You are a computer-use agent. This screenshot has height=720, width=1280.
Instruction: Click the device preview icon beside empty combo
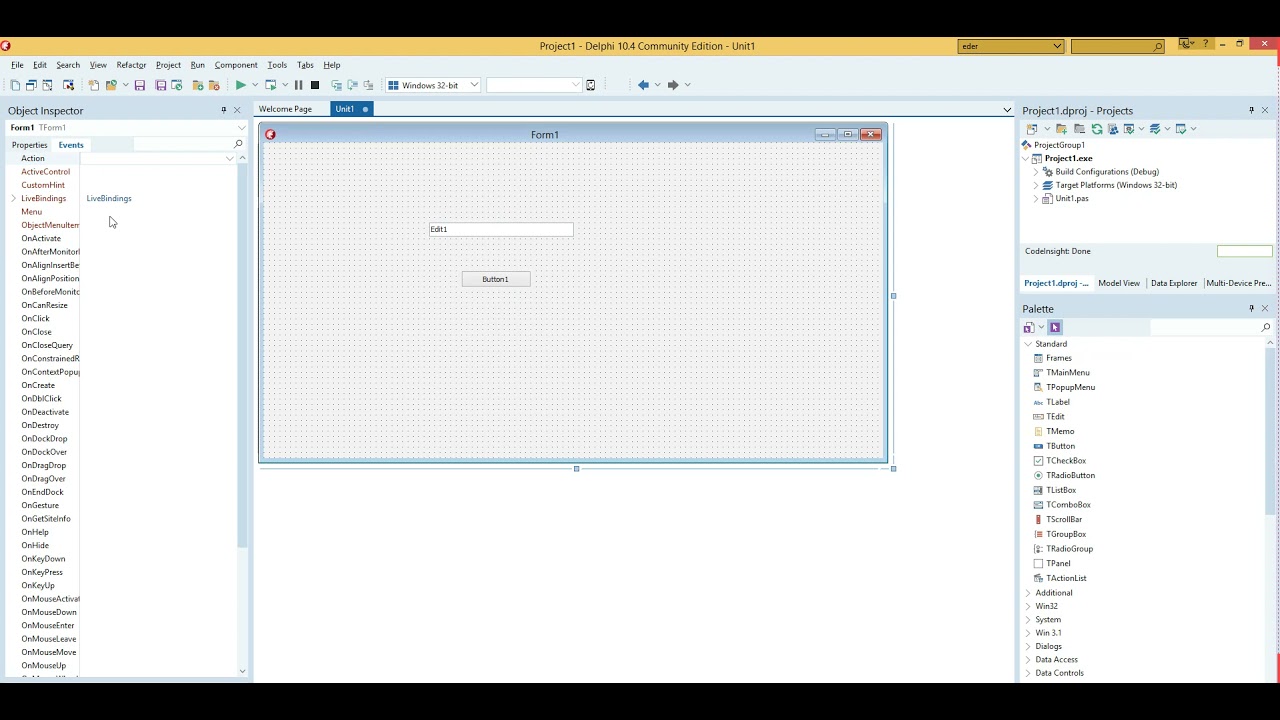(x=591, y=85)
